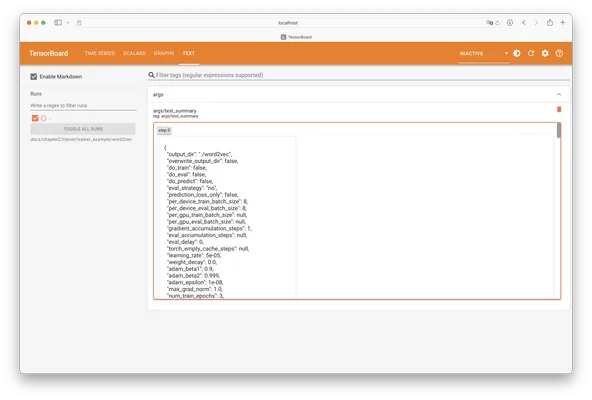Click the browser share icon
Image resolution: width=592 pixels, height=400 pixels.
550,23
